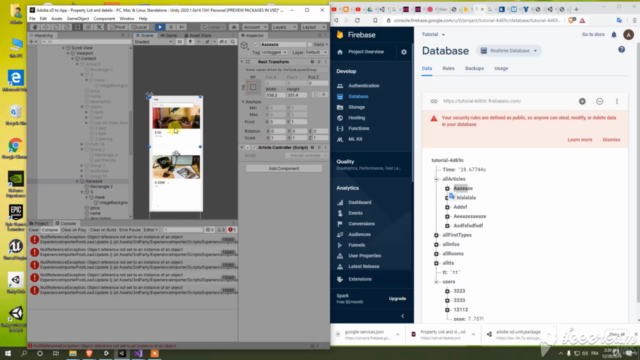This screenshot has width=640, height=360.
Task: Click the Upgrade plan button in Firebase
Action: click(x=397, y=298)
